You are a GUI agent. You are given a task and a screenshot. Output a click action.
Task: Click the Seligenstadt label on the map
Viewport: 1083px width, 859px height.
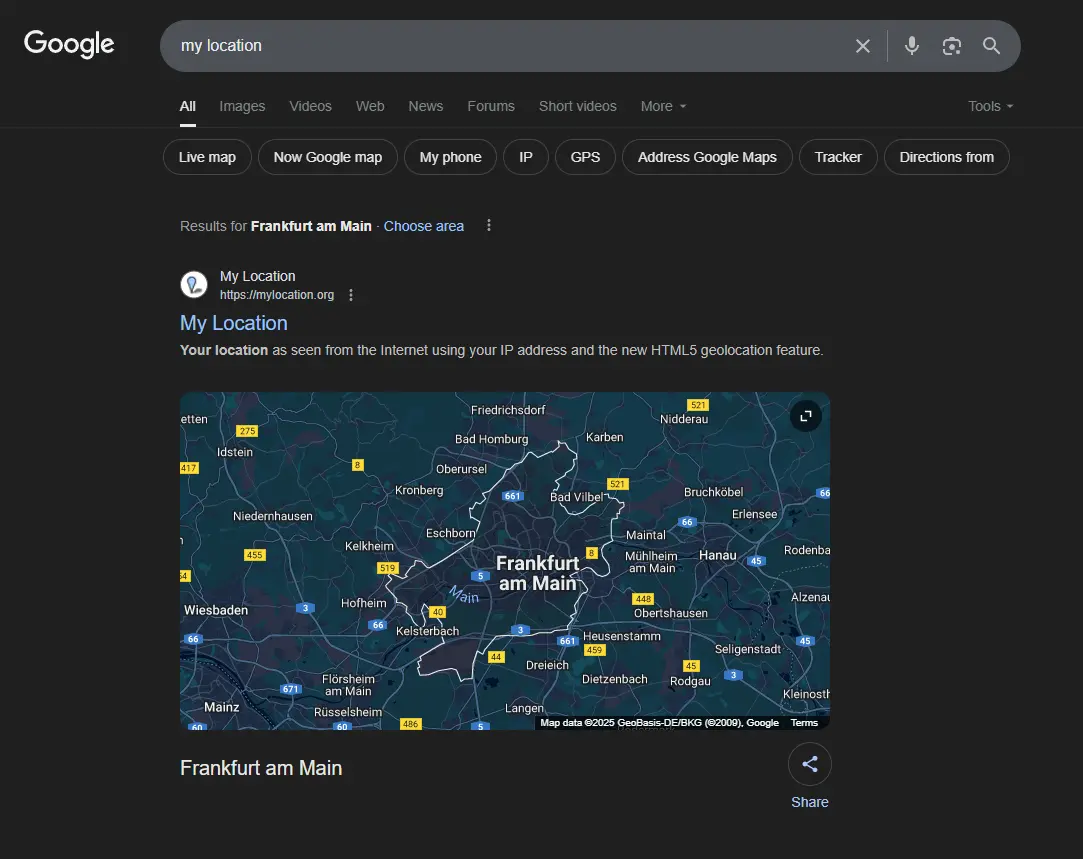(x=747, y=649)
